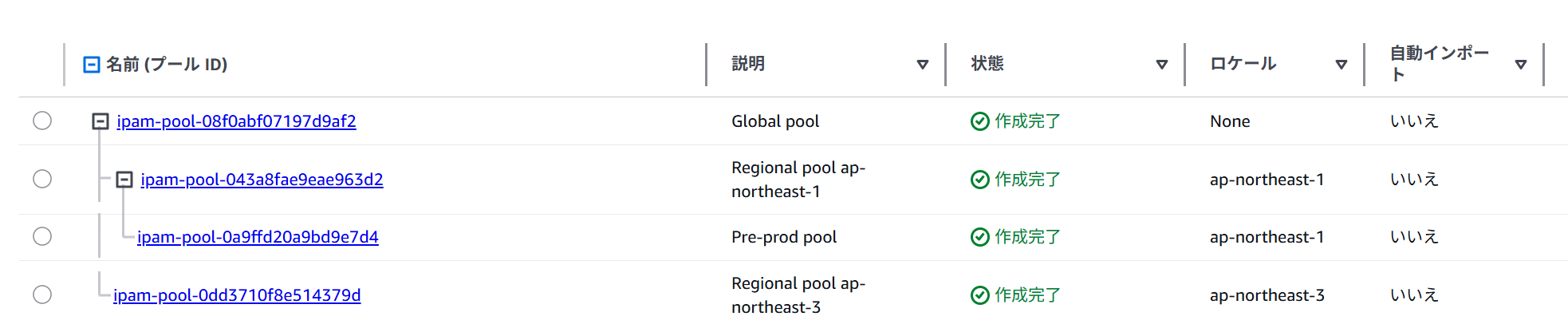The height and width of the screenshot is (332, 1568).
Task: Collapse the ipam-pool-043a8fae9eae963d2 tree node
Action: point(124,180)
